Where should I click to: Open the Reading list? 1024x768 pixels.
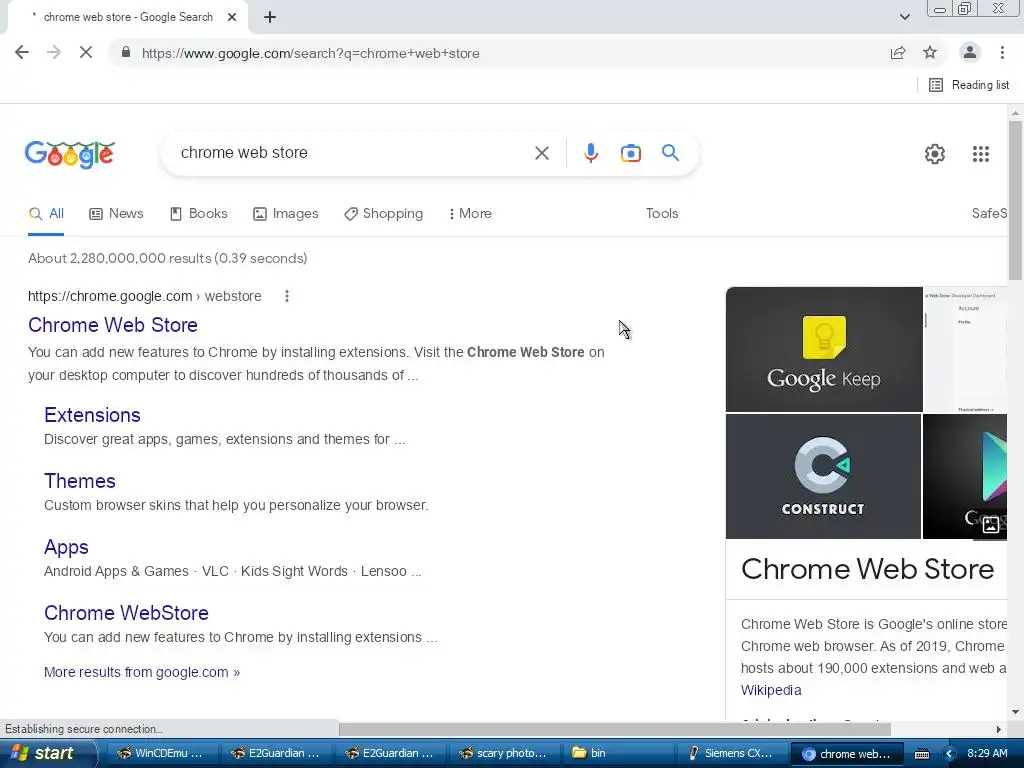[968, 85]
